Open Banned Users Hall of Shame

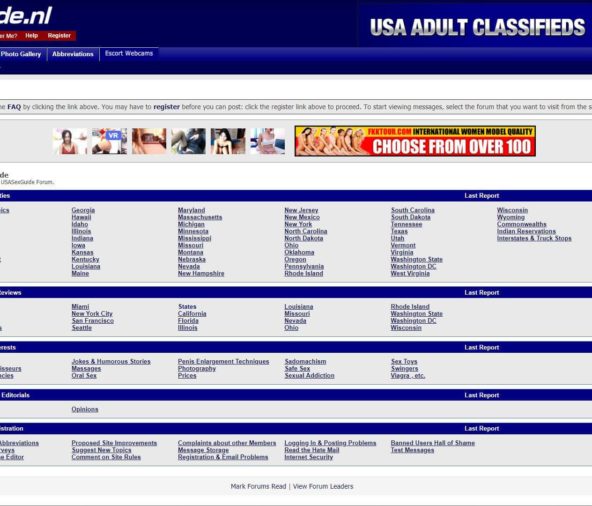433,443
